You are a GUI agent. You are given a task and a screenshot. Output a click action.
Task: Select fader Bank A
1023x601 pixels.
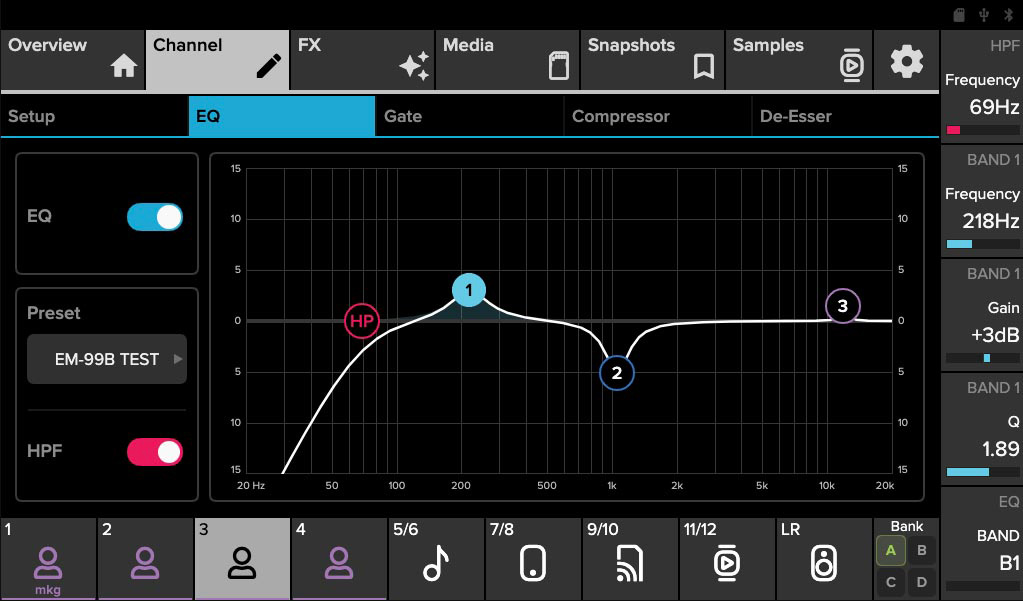point(890,550)
